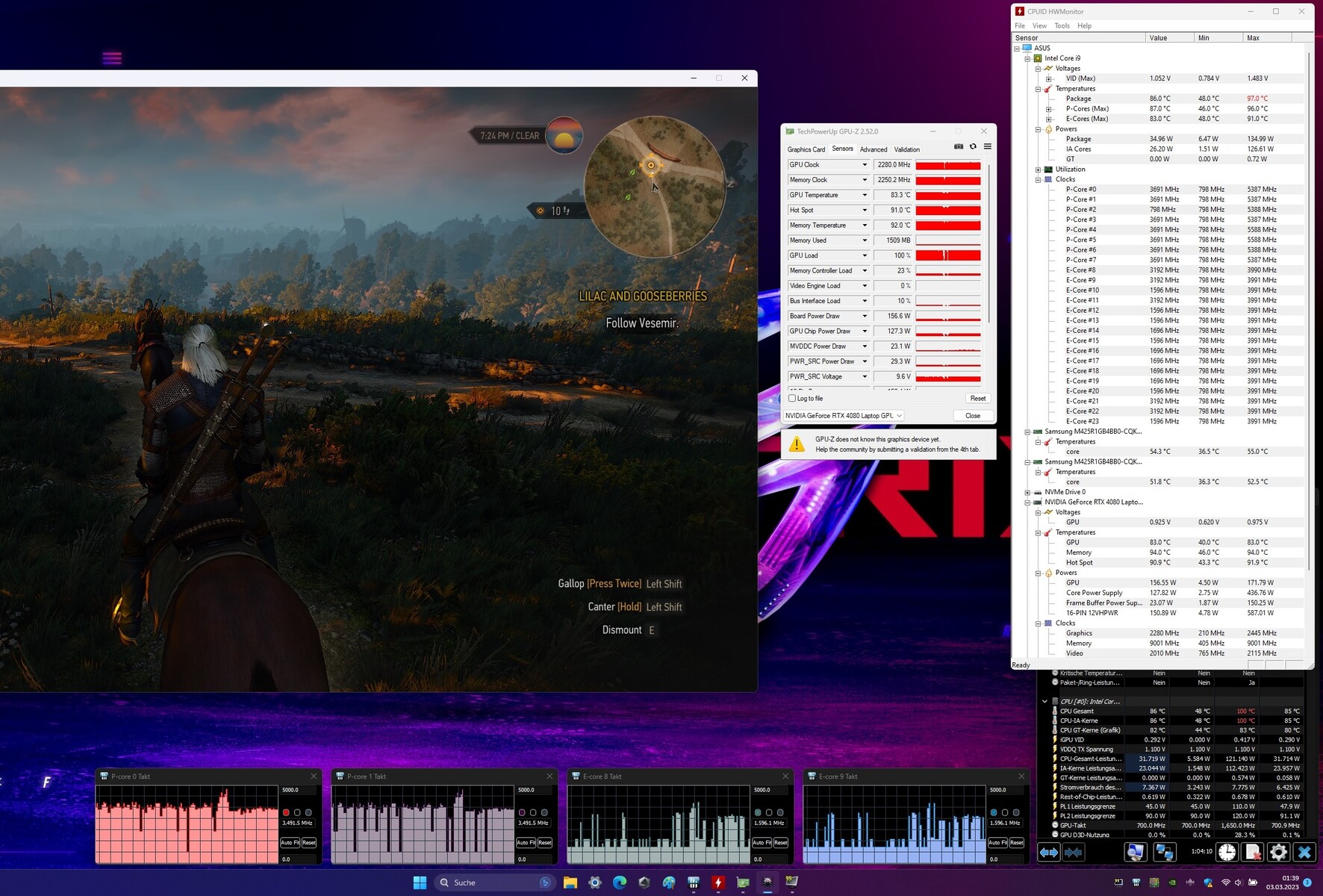Click Windows taskbar search box
Screen dimensions: 1323x896
(496, 883)
